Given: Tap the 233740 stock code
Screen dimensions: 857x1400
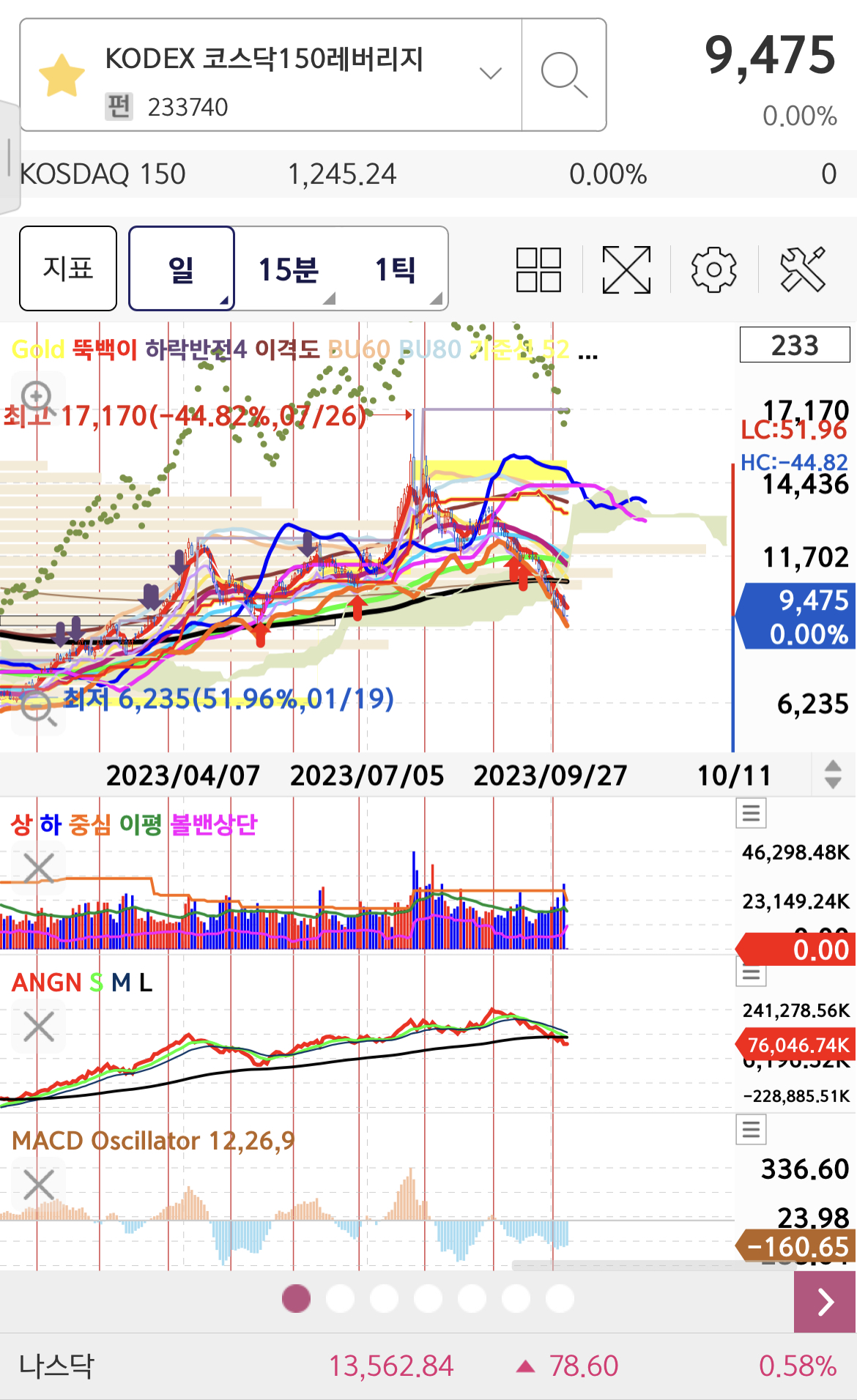Looking at the screenshot, I should click(x=188, y=107).
